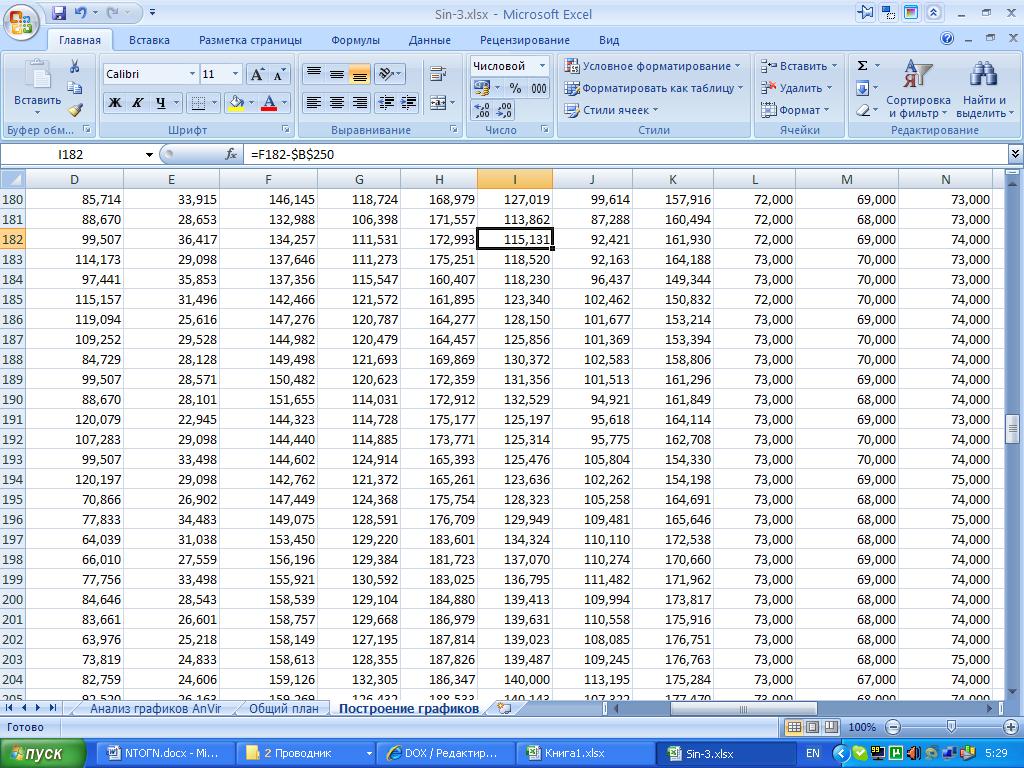1024x768 pixels.
Task: Expand the Числовой number format dropdown
Action: [543, 66]
